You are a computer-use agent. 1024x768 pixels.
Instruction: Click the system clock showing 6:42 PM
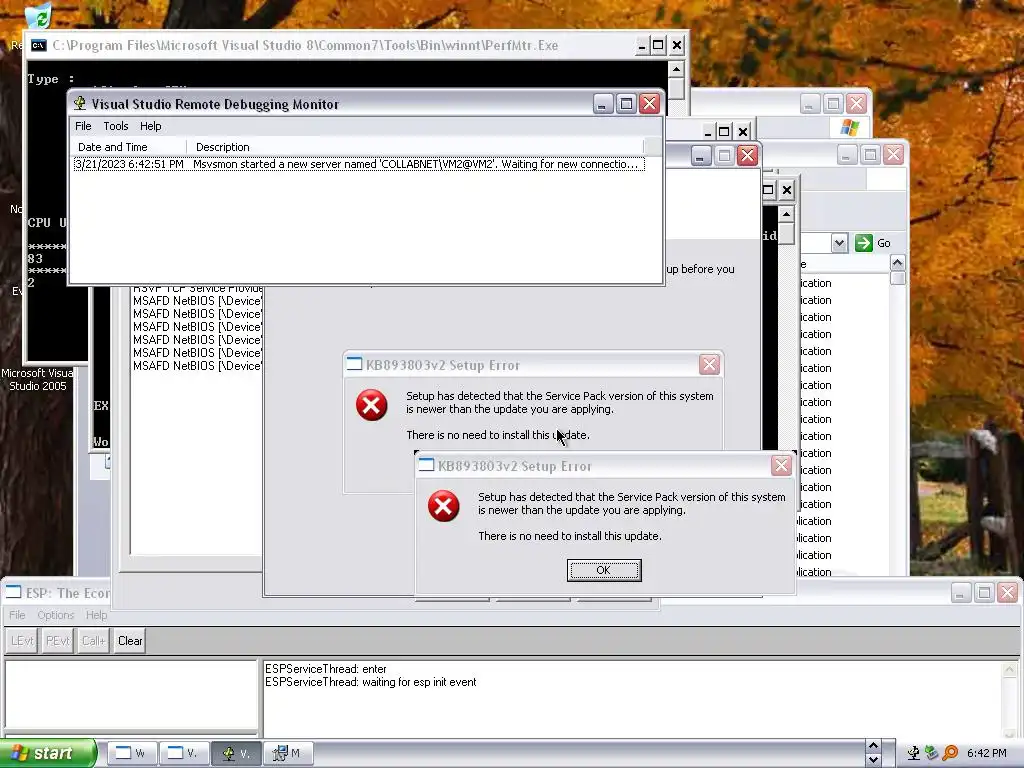[986, 753]
